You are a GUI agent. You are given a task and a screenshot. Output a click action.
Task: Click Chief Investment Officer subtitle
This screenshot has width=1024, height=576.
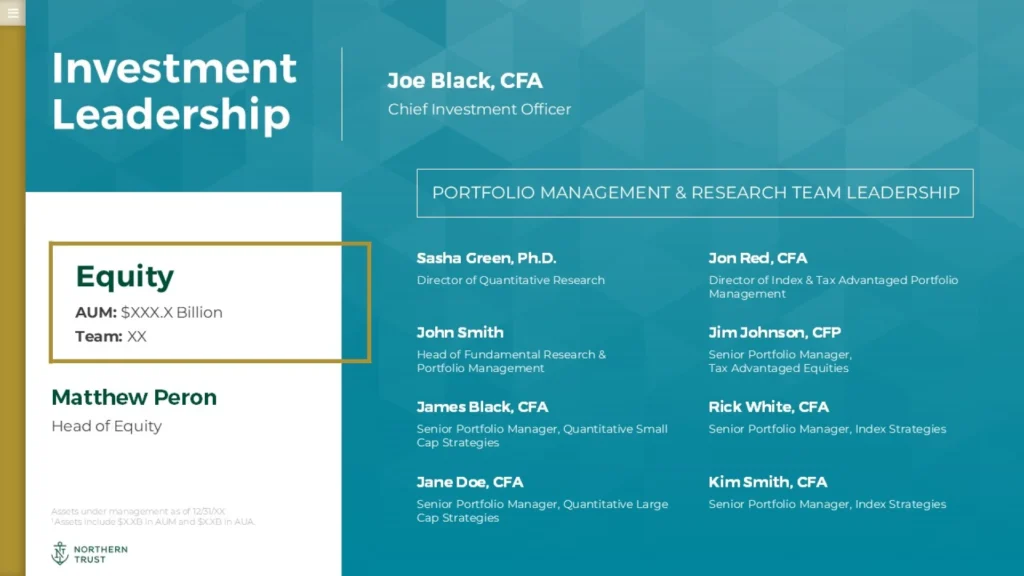click(x=479, y=109)
